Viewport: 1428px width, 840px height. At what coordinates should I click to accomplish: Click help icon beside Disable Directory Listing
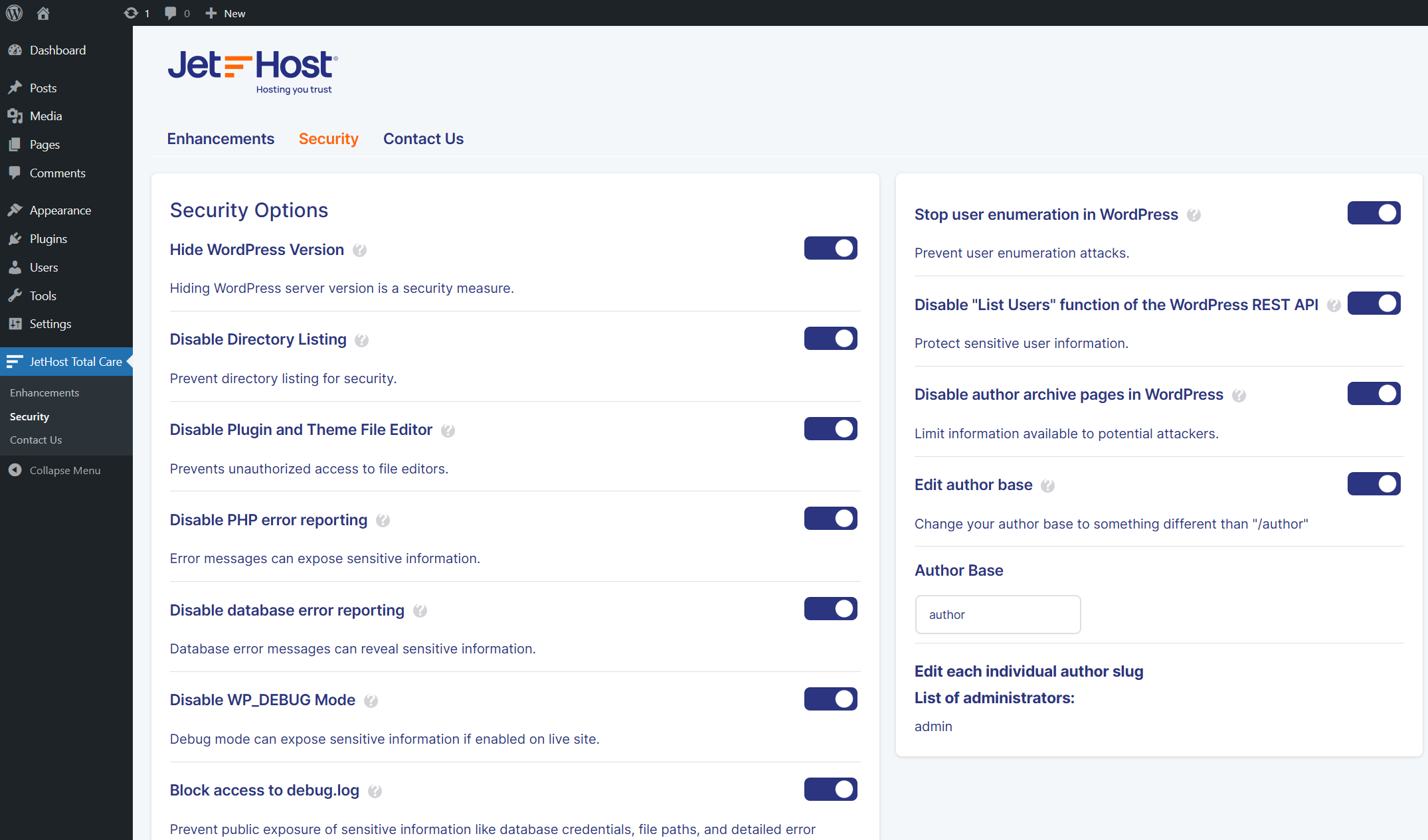361,341
